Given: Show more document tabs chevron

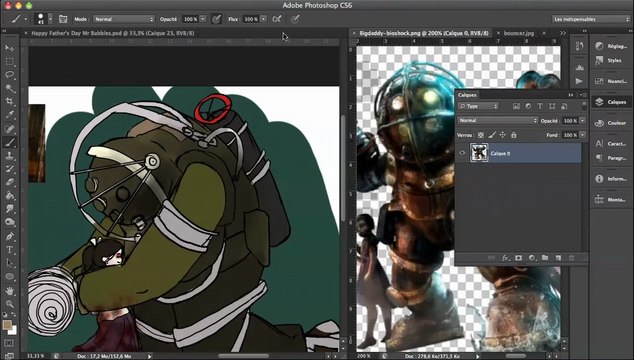Looking at the screenshot, I should tap(563, 33).
